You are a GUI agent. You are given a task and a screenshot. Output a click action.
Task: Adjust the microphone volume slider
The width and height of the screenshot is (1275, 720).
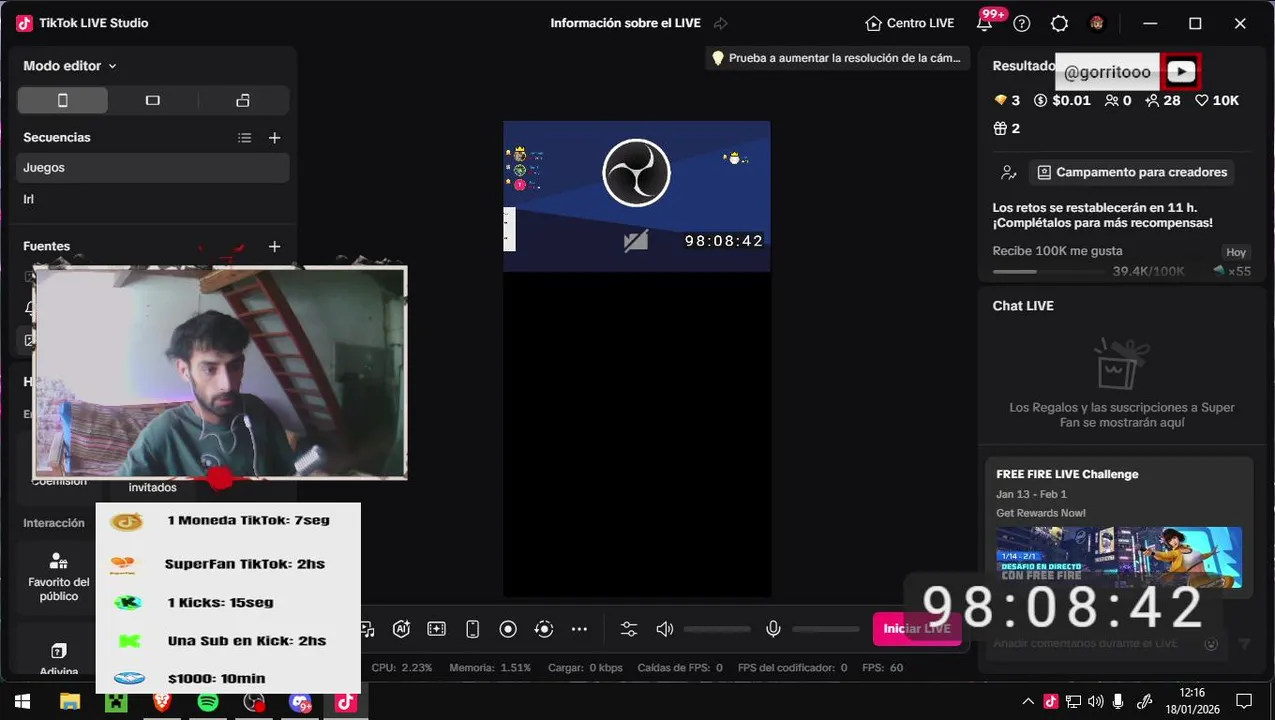pyautogui.click(x=826, y=629)
